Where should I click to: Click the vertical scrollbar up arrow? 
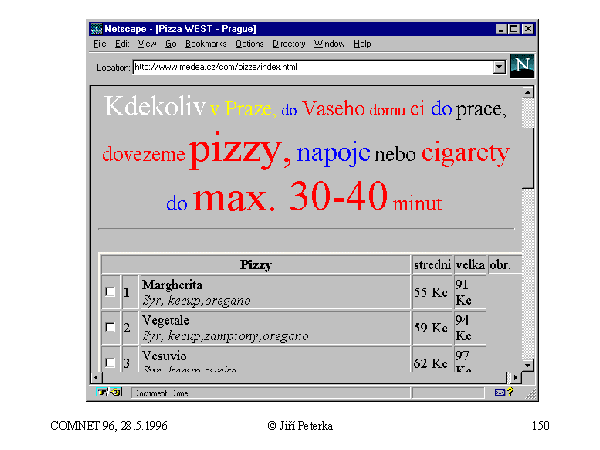coord(528,92)
